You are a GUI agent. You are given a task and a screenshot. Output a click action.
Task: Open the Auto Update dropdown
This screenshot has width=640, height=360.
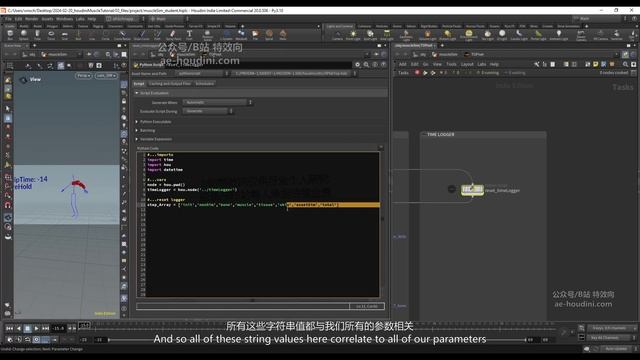click(x=618, y=349)
